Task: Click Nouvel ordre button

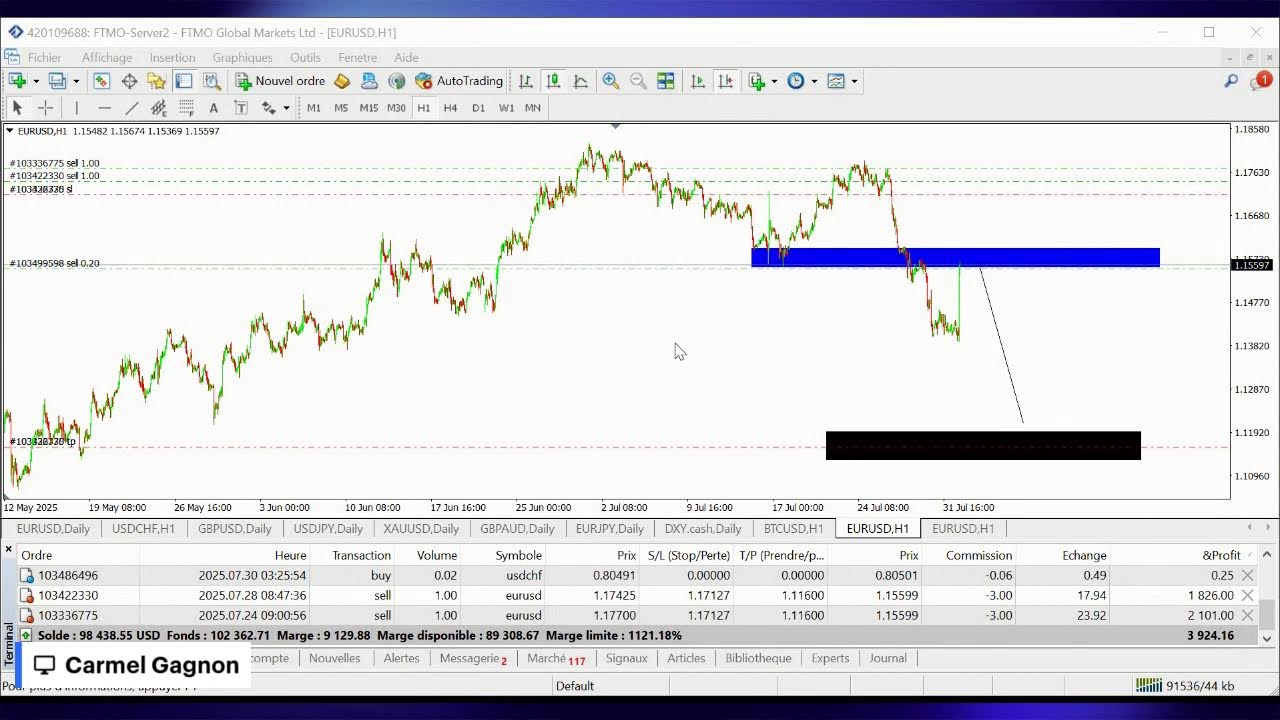Action: (281, 81)
